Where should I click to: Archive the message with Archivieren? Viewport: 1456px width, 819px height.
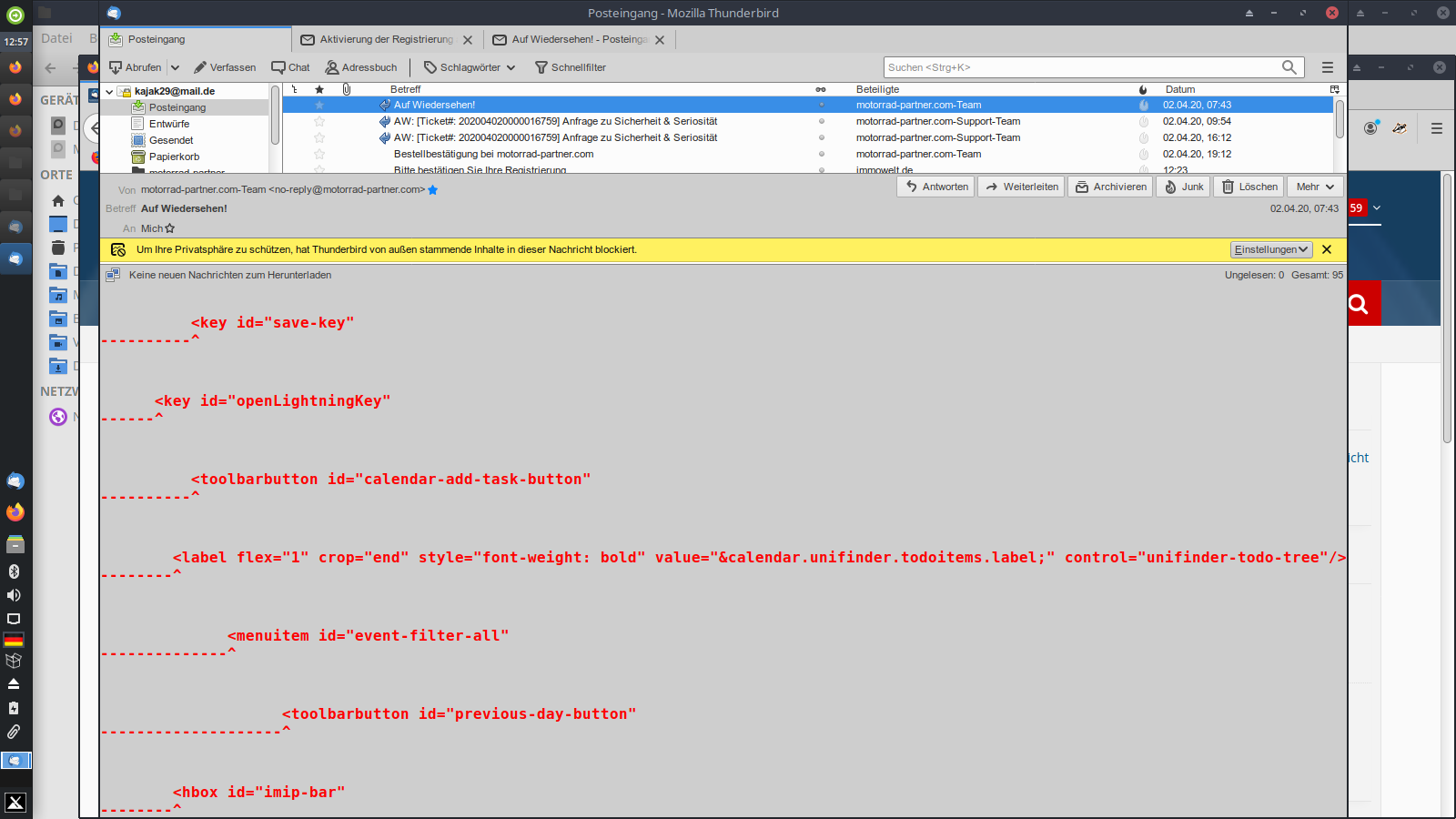pyautogui.click(x=1111, y=187)
